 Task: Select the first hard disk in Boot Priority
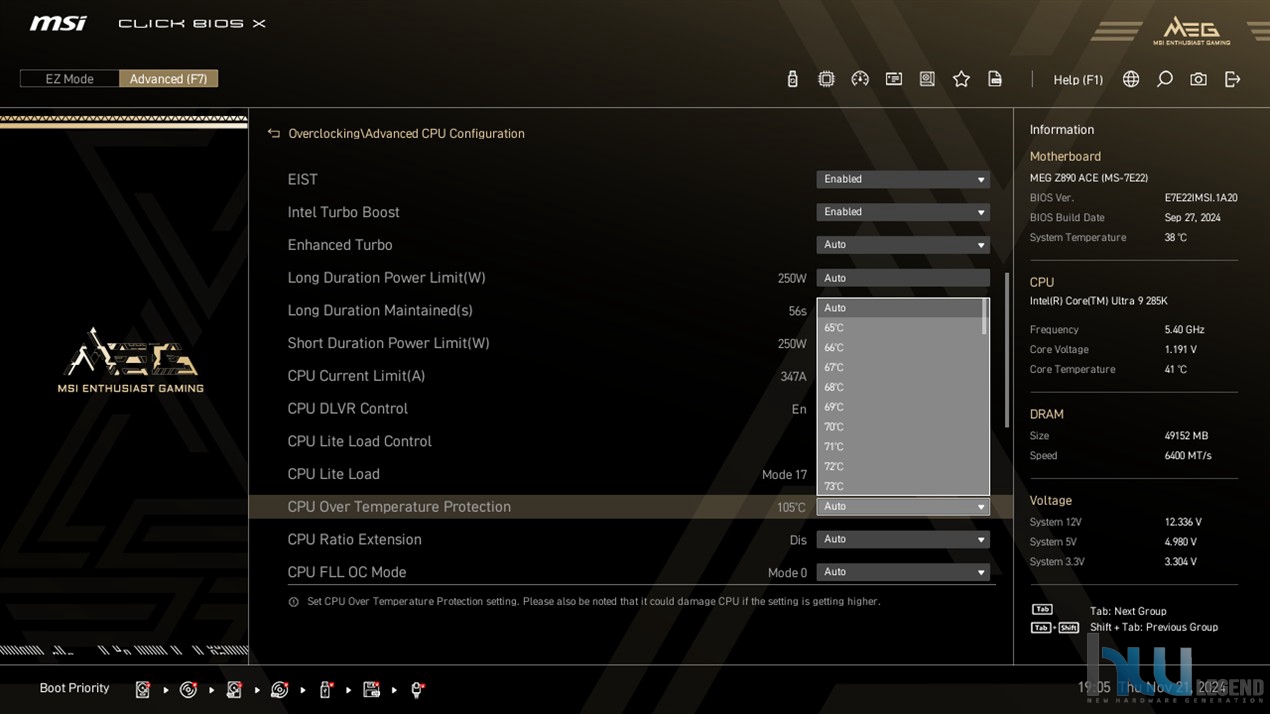pos(143,689)
